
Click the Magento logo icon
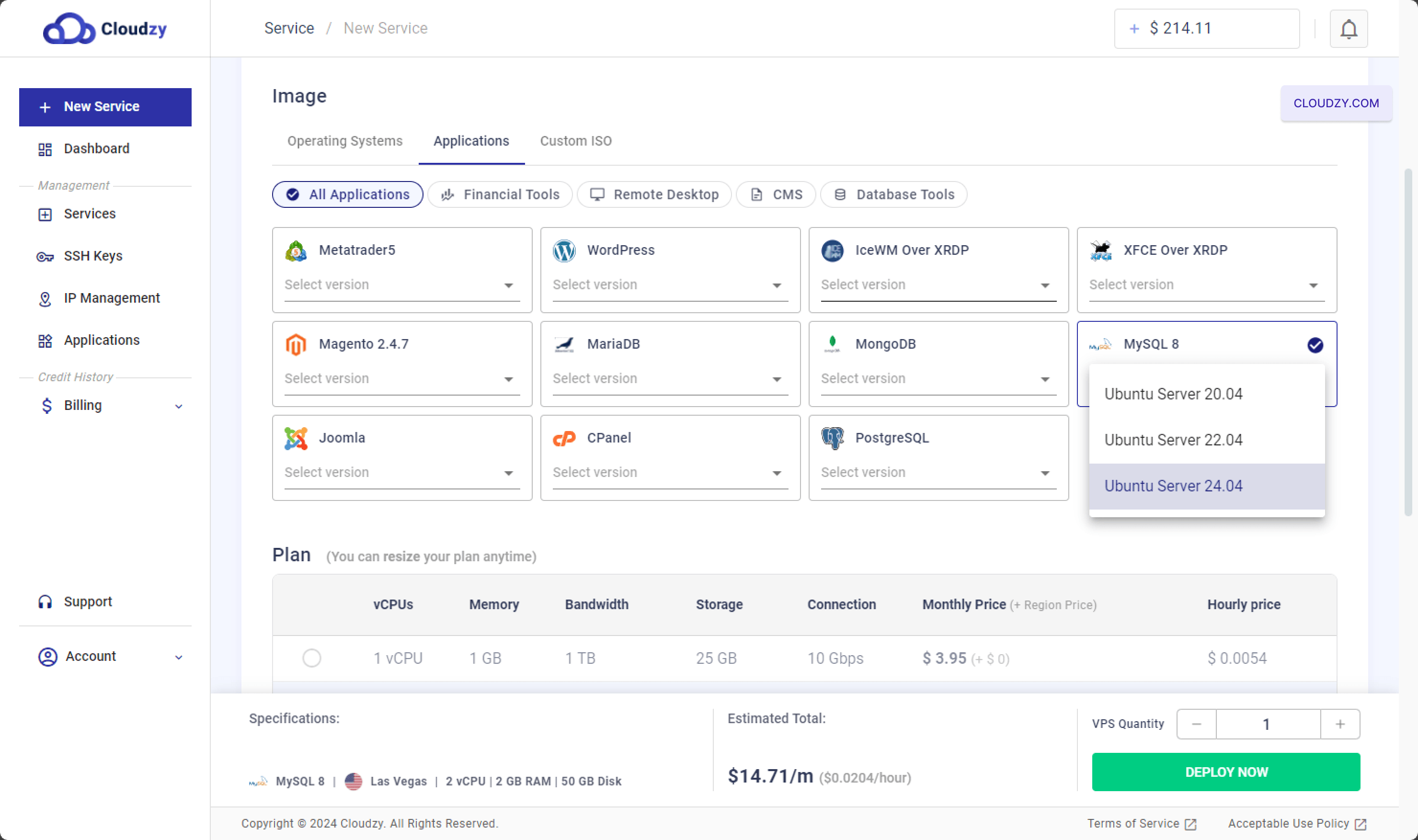click(x=296, y=345)
